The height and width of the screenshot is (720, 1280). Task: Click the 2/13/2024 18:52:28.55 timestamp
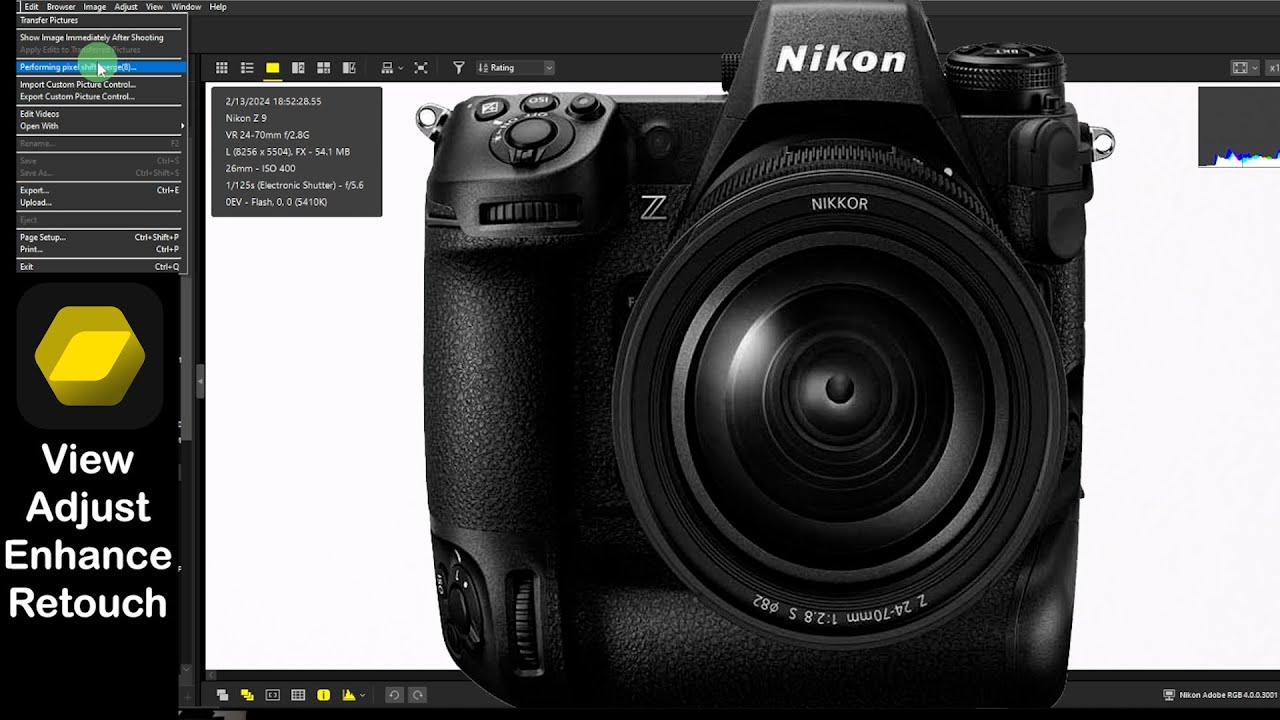point(273,101)
